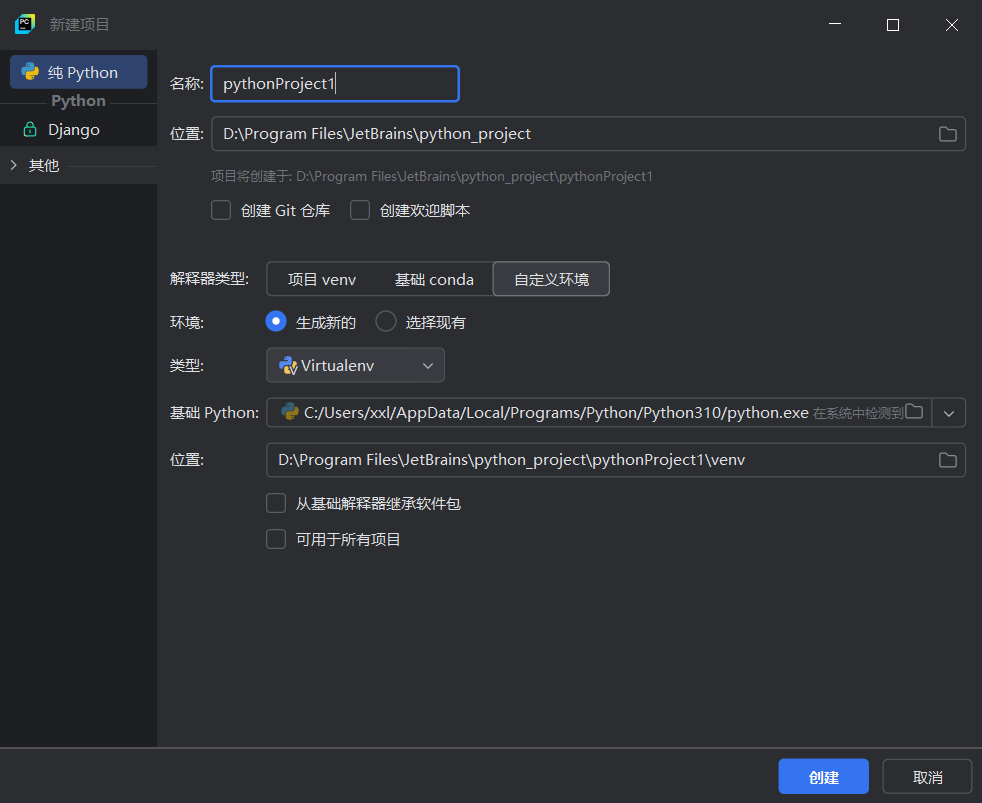Minimize the 新建项目 window
This screenshot has width=982, height=803.
point(835,24)
